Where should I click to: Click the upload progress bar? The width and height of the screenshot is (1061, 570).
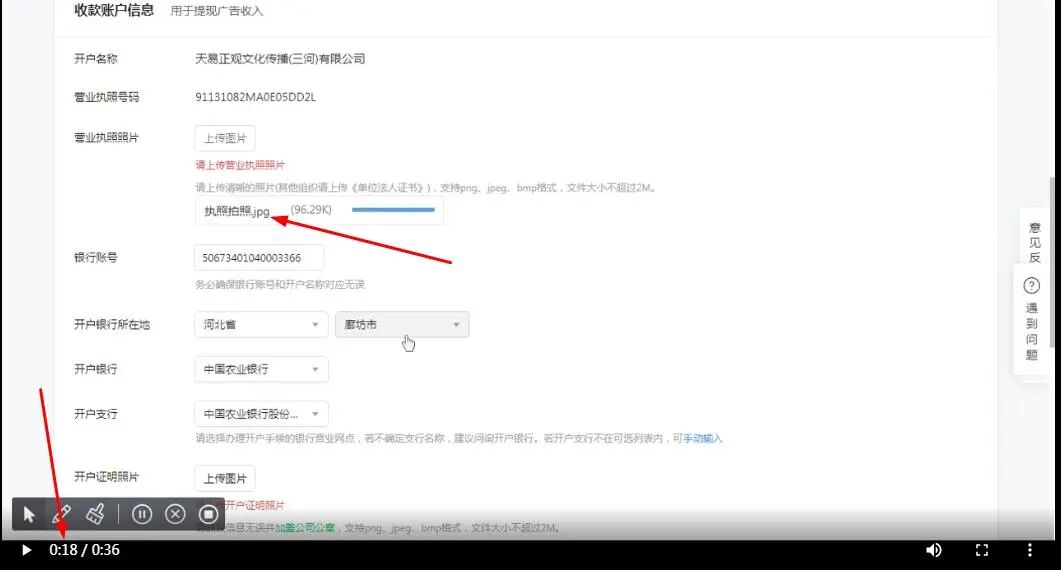click(393, 210)
